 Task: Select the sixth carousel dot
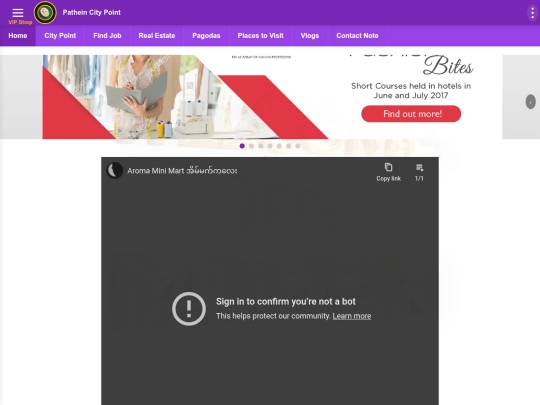289,146
